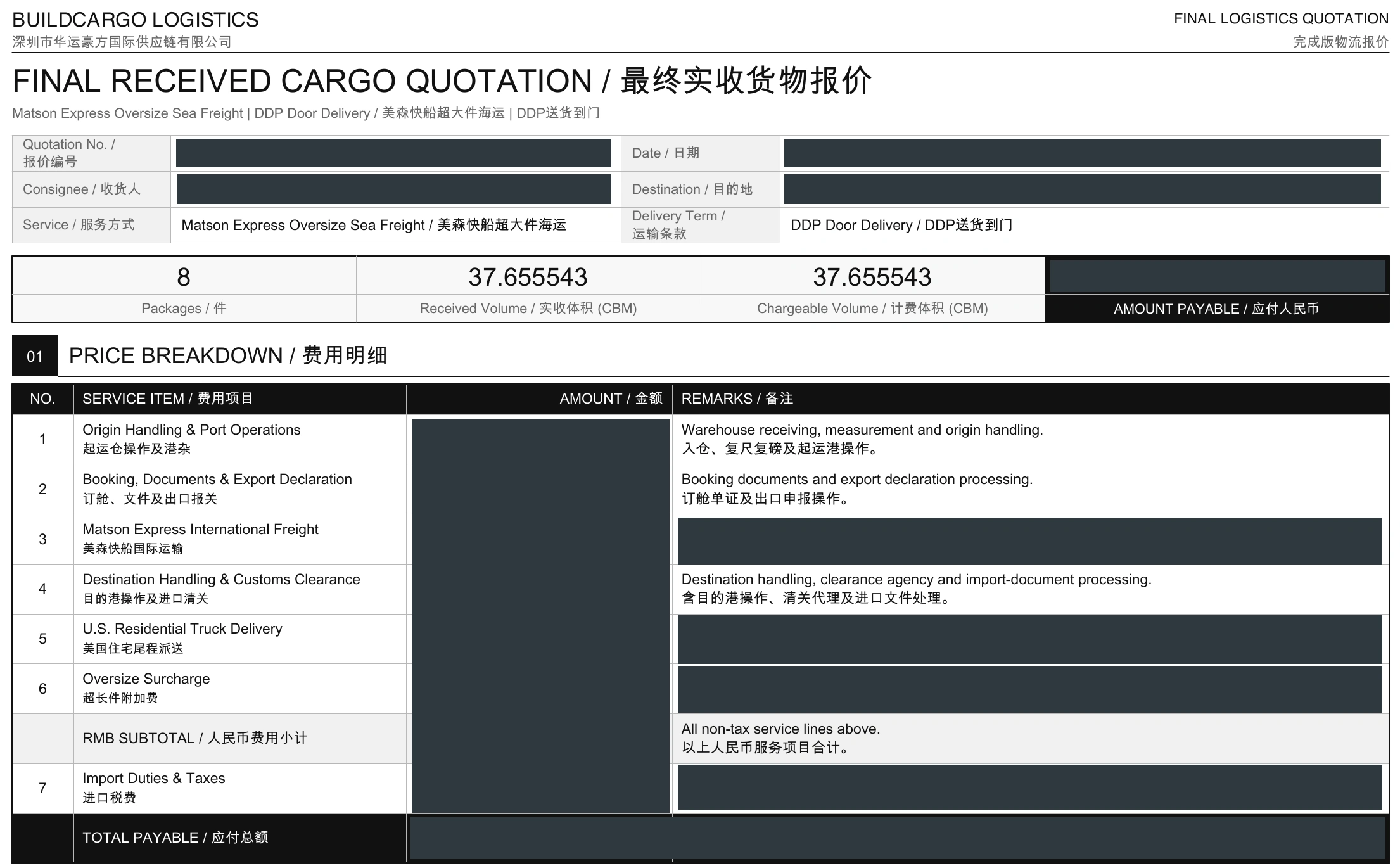The height and width of the screenshot is (868, 1400).
Task: Click the Booking documents remark text
Action: pyautogui.click(x=857, y=488)
